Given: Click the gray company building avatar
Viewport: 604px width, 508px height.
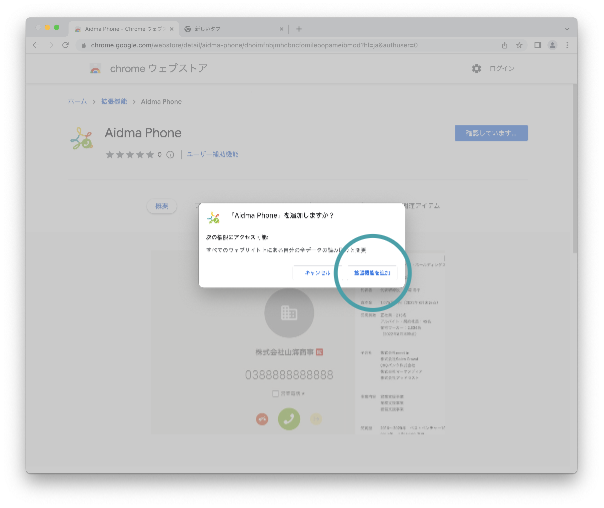Looking at the screenshot, I should (x=289, y=313).
